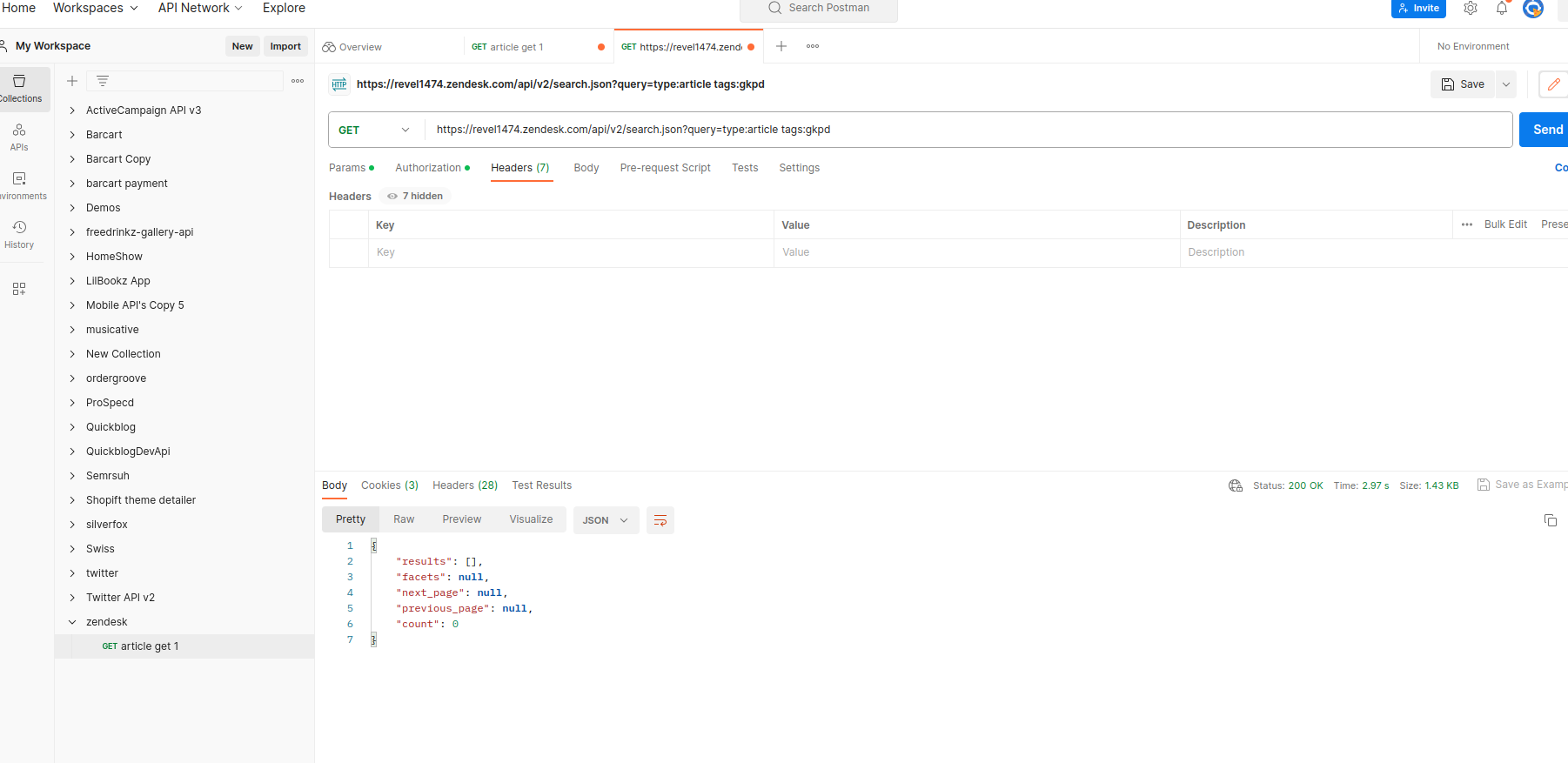Screen dimensions: 1568x763
Task: Click the filter collections icon
Action: pos(102,81)
